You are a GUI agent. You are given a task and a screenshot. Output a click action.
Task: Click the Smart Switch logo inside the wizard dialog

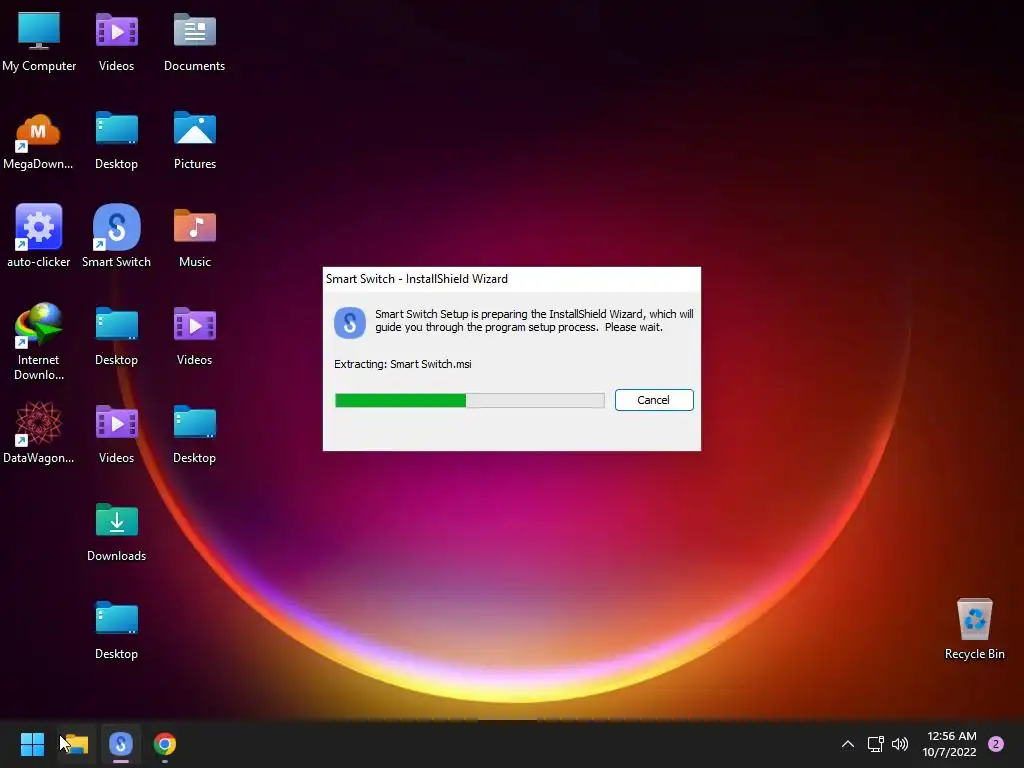[x=350, y=323]
